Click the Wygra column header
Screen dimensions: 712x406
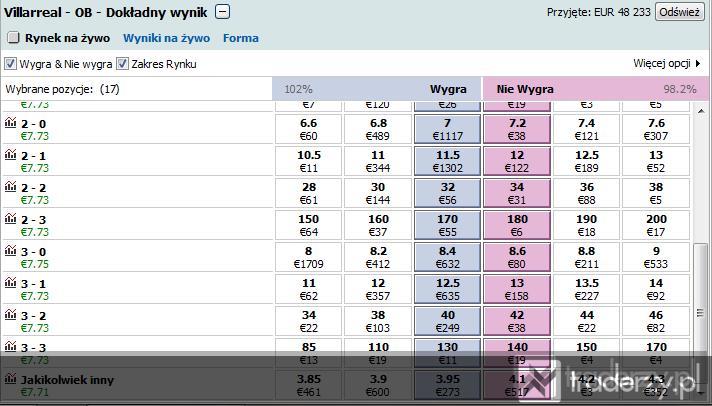point(448,89)
